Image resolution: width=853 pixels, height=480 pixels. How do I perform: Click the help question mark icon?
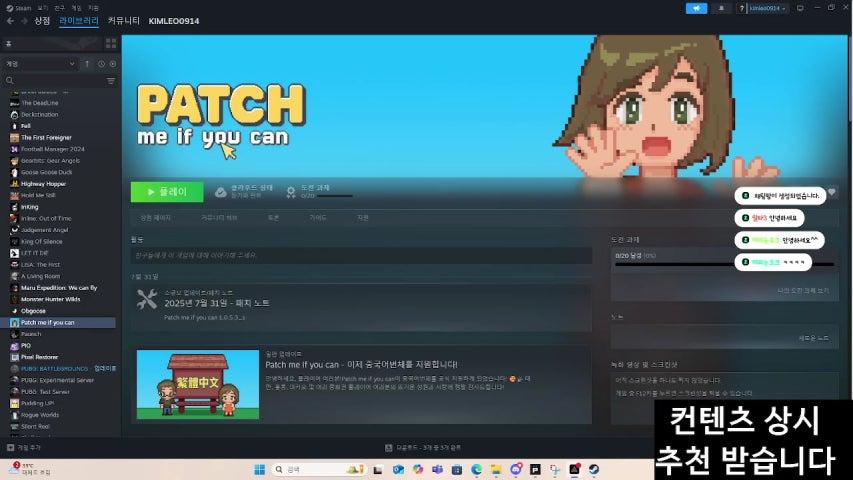[x=741, y=8]
